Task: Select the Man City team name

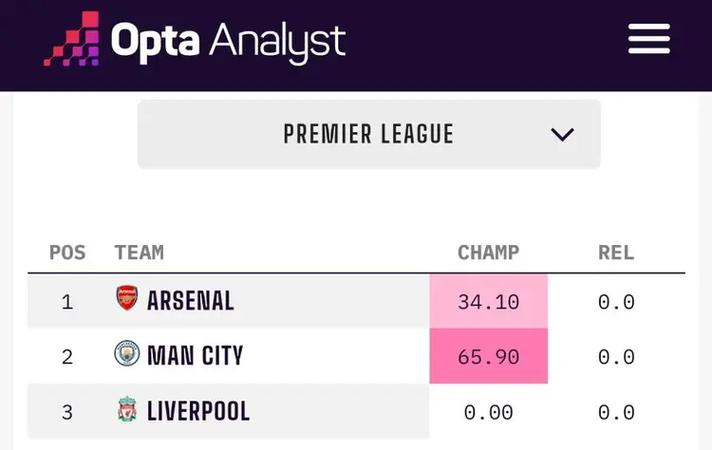Action: (x=195, y=356)
